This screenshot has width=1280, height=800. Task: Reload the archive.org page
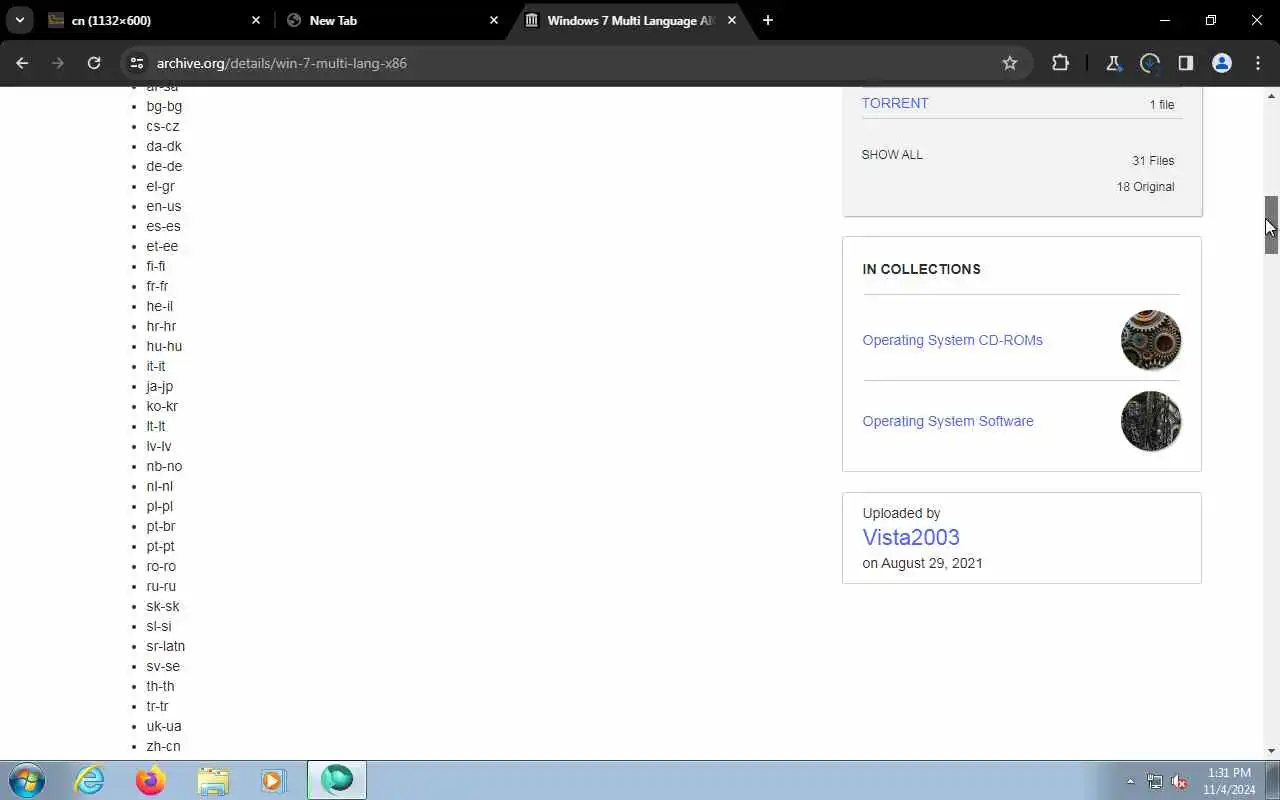click(x=94, y=63)
